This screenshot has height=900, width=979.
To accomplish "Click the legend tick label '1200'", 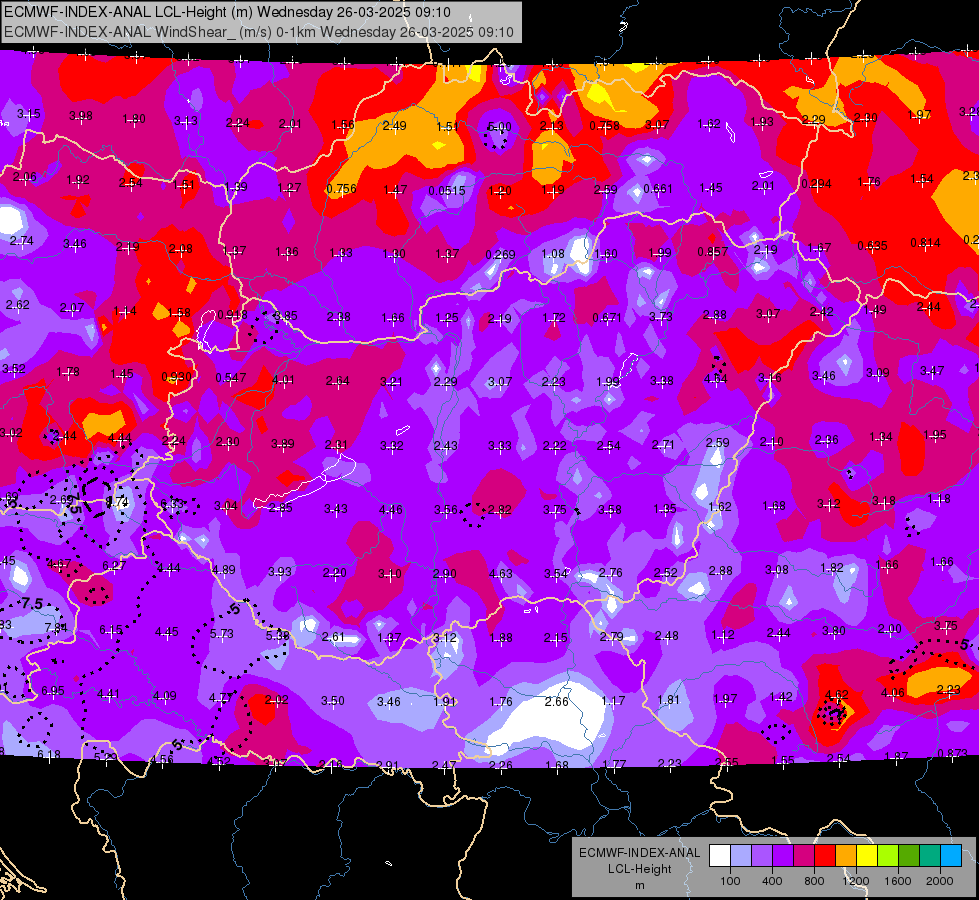I will [x=855, y=881].
